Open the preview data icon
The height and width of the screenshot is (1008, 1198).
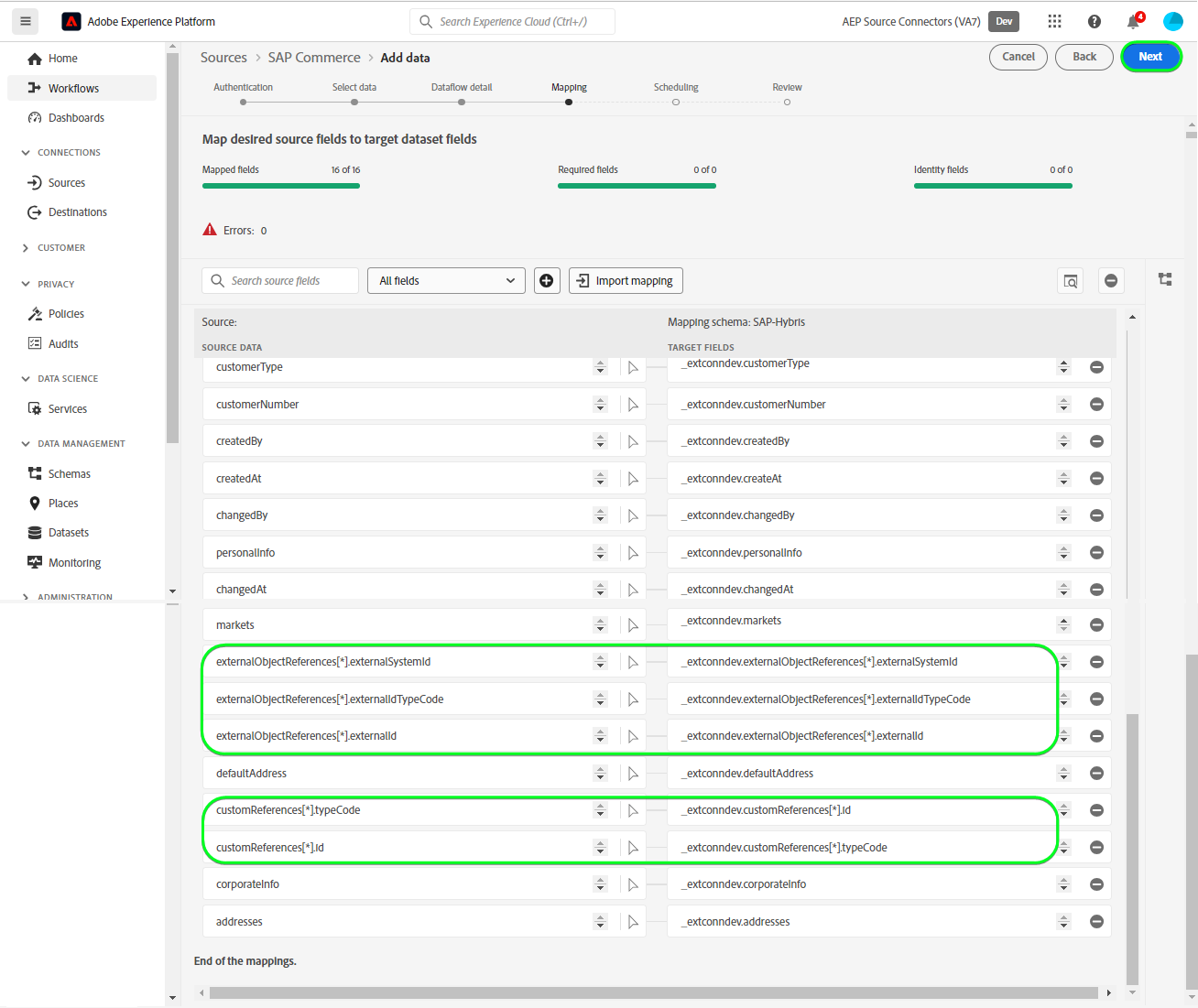(1071, 281)
